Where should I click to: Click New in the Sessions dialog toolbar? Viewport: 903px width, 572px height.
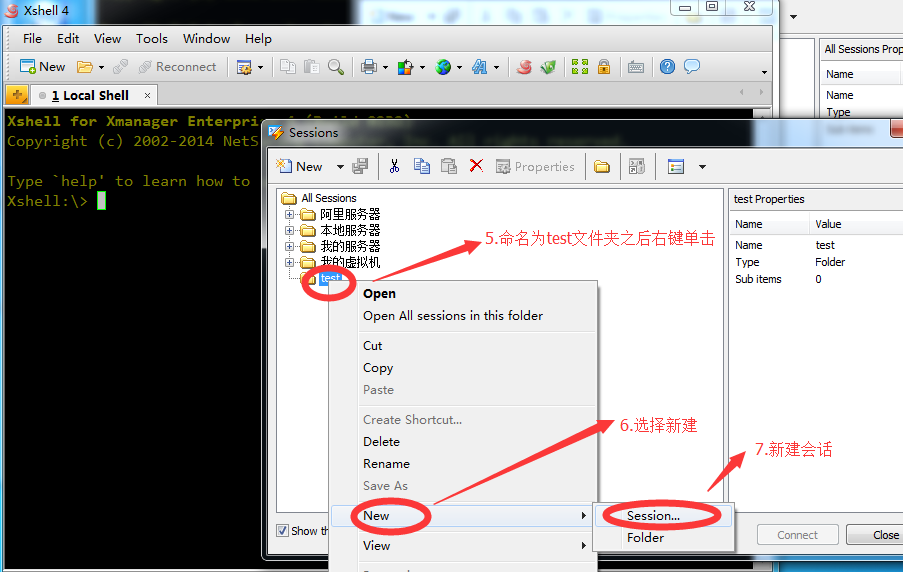299,166
